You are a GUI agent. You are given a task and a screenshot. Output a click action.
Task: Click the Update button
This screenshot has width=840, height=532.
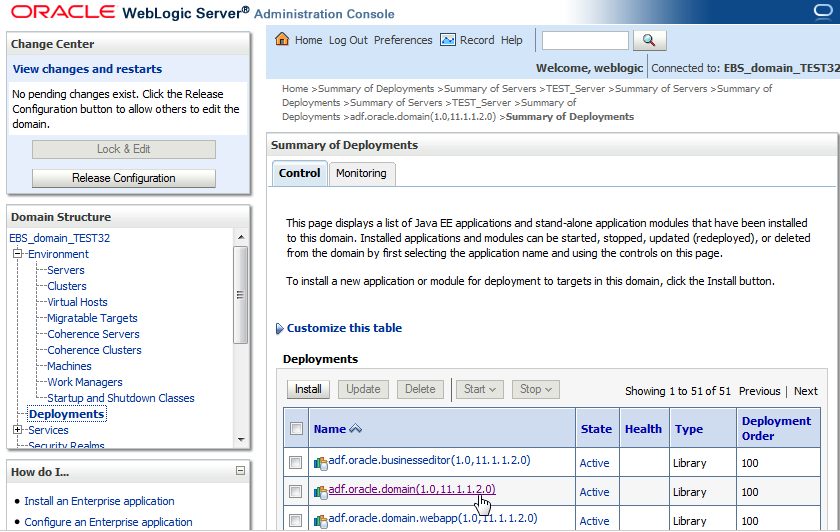[x=363, y=389]
